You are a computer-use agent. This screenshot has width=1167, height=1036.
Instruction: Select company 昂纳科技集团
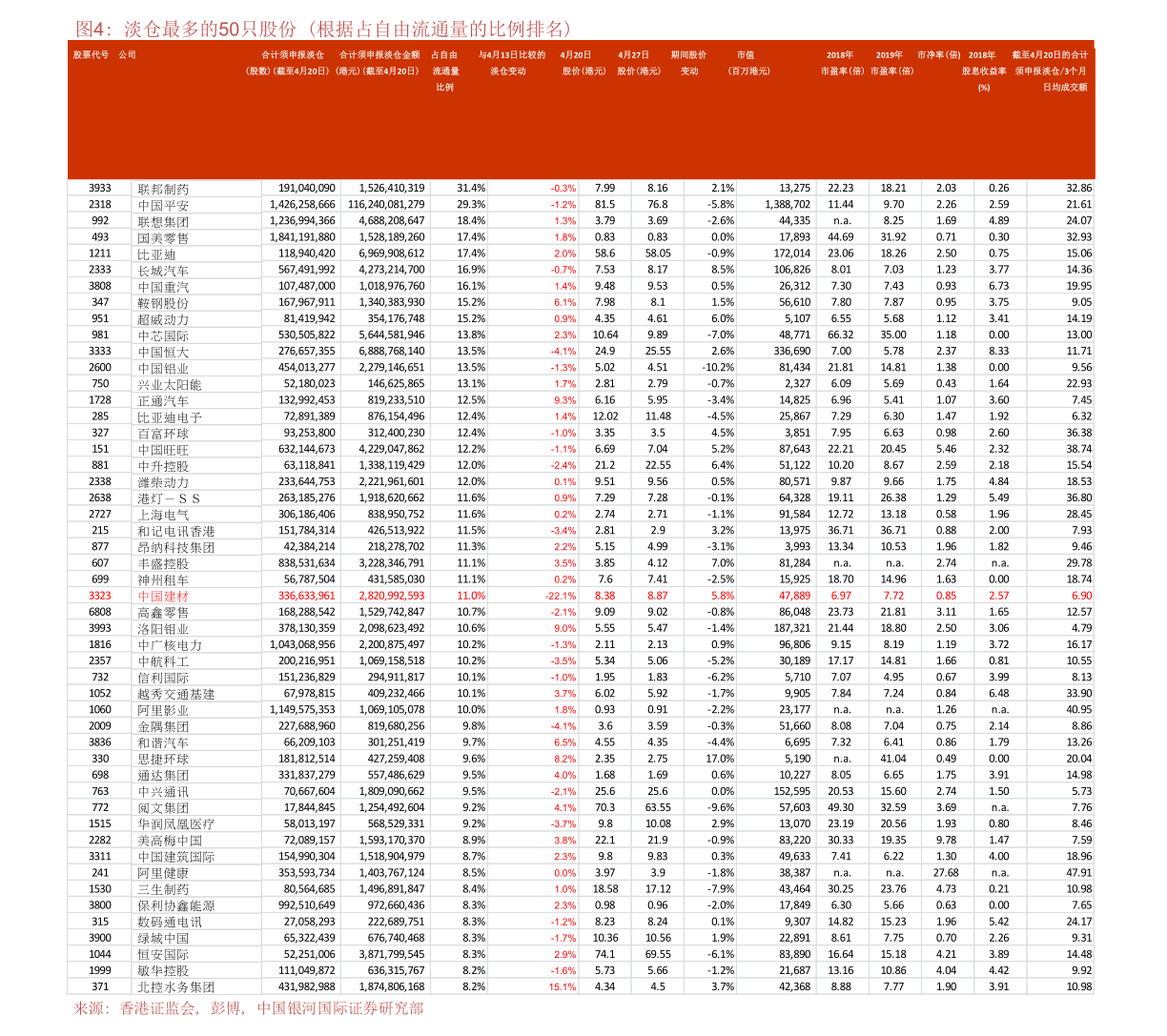(x=176, y=547)
